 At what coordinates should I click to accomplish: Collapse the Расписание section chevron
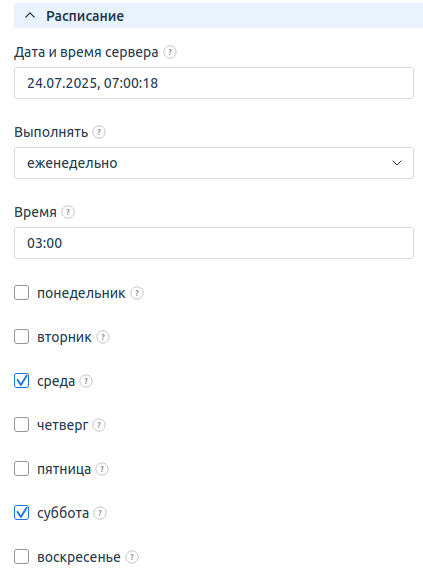pos(30,16)
